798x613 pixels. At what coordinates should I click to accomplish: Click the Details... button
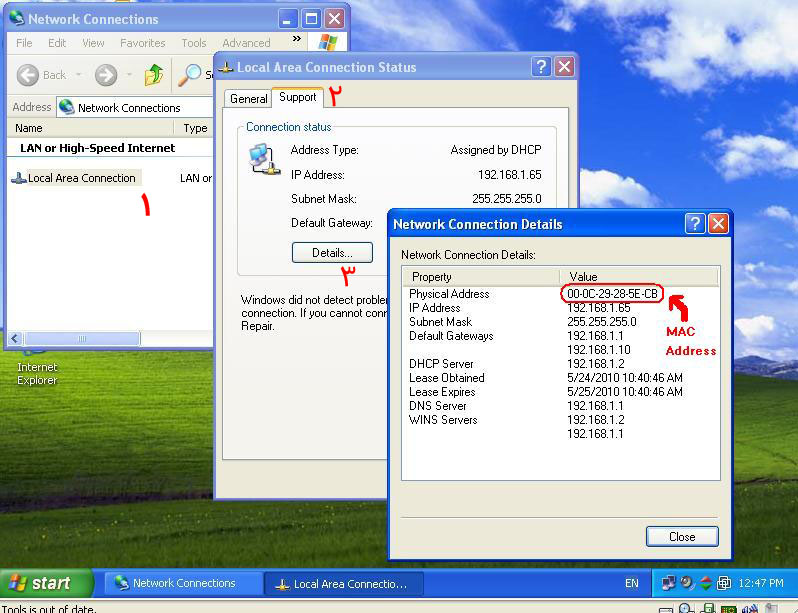[332, 253]
